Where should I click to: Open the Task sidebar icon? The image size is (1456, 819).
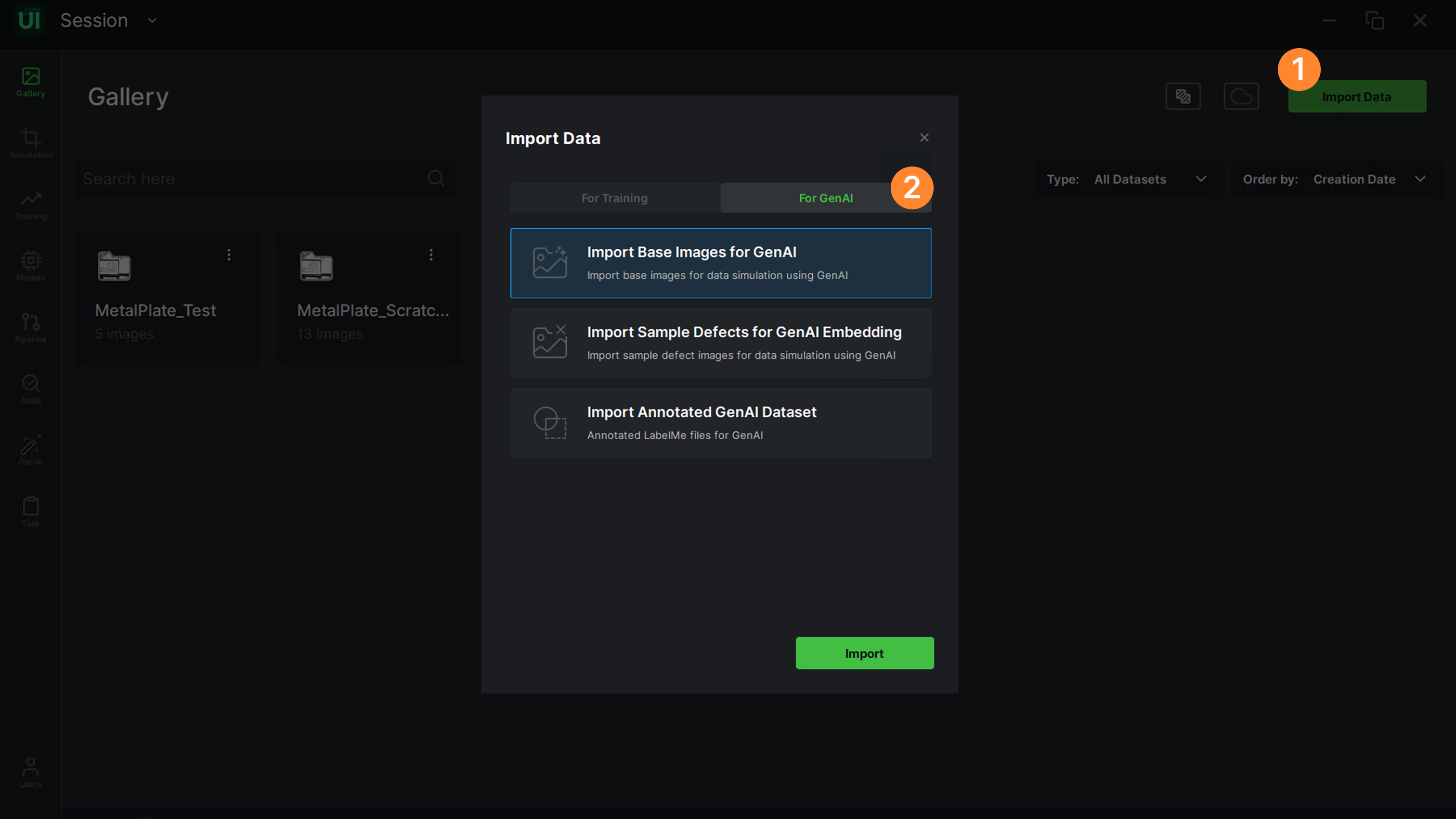pos(30,511)
